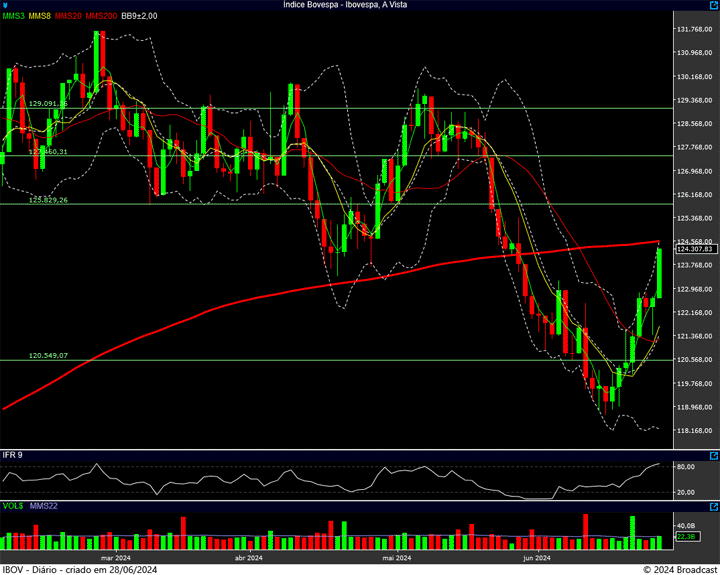Select the MMS3 moving average label
The height and width of the screenshot is (575, 720).
coord(13,16)
